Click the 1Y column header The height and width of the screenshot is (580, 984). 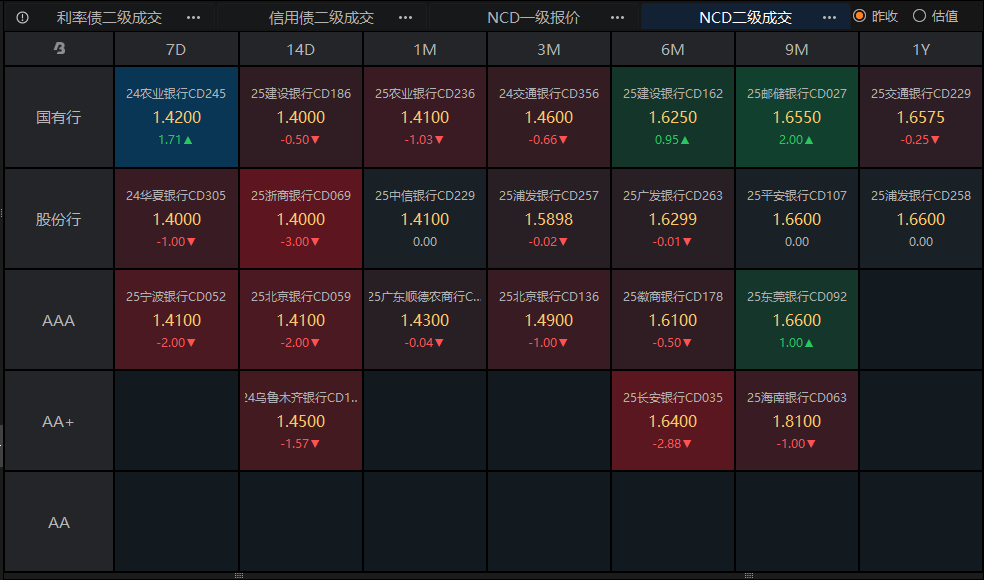click(x=921, y=49)
